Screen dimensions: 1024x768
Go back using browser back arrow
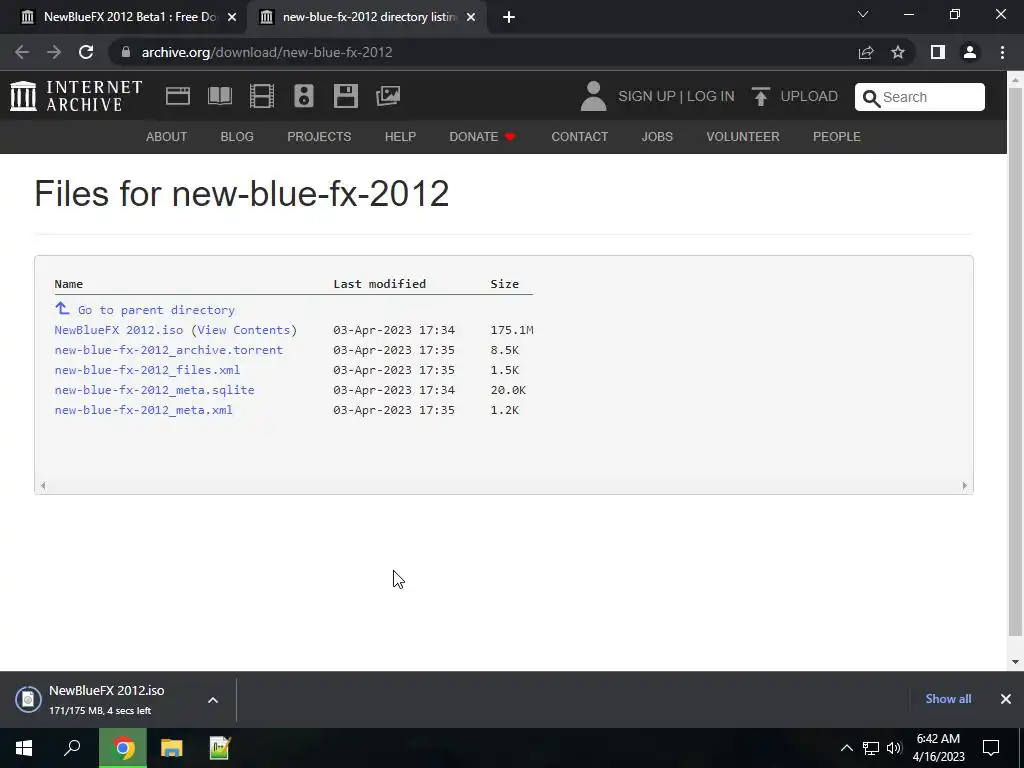(22, 52)
